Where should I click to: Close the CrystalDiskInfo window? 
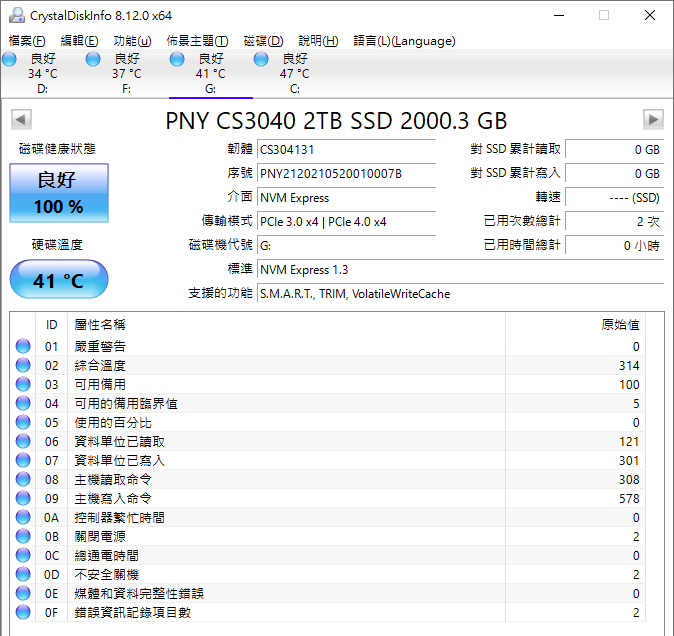(649, 15)
